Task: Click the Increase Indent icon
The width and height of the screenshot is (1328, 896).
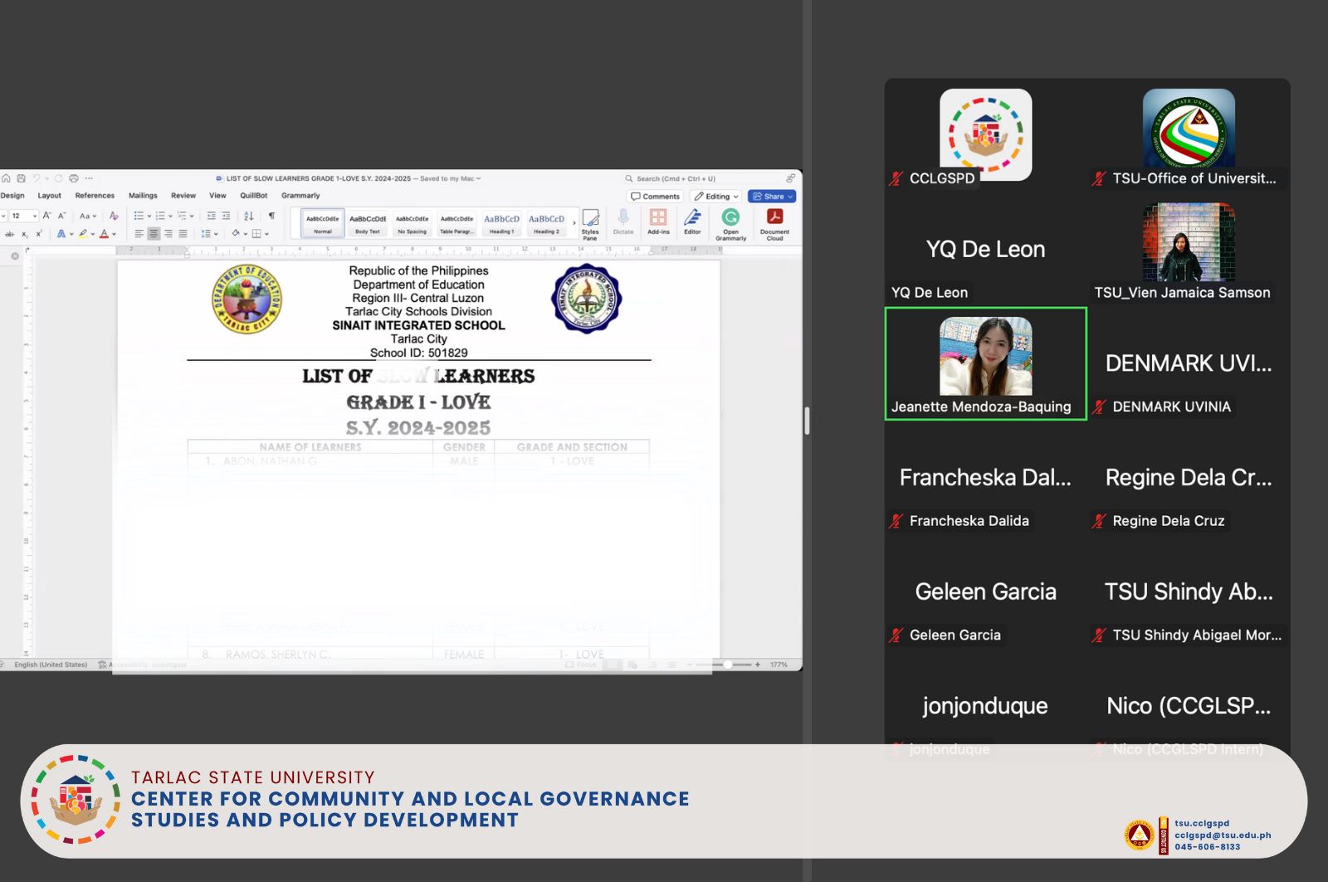Action: click(226, 216)
